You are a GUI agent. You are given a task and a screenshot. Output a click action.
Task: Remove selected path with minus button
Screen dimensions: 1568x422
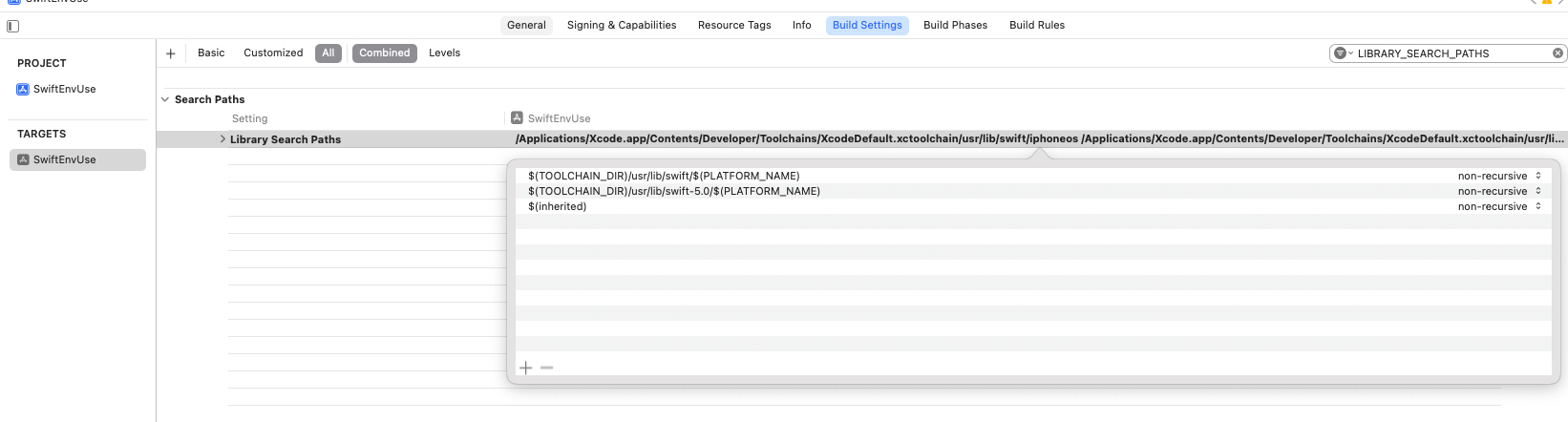click(547, 368)
